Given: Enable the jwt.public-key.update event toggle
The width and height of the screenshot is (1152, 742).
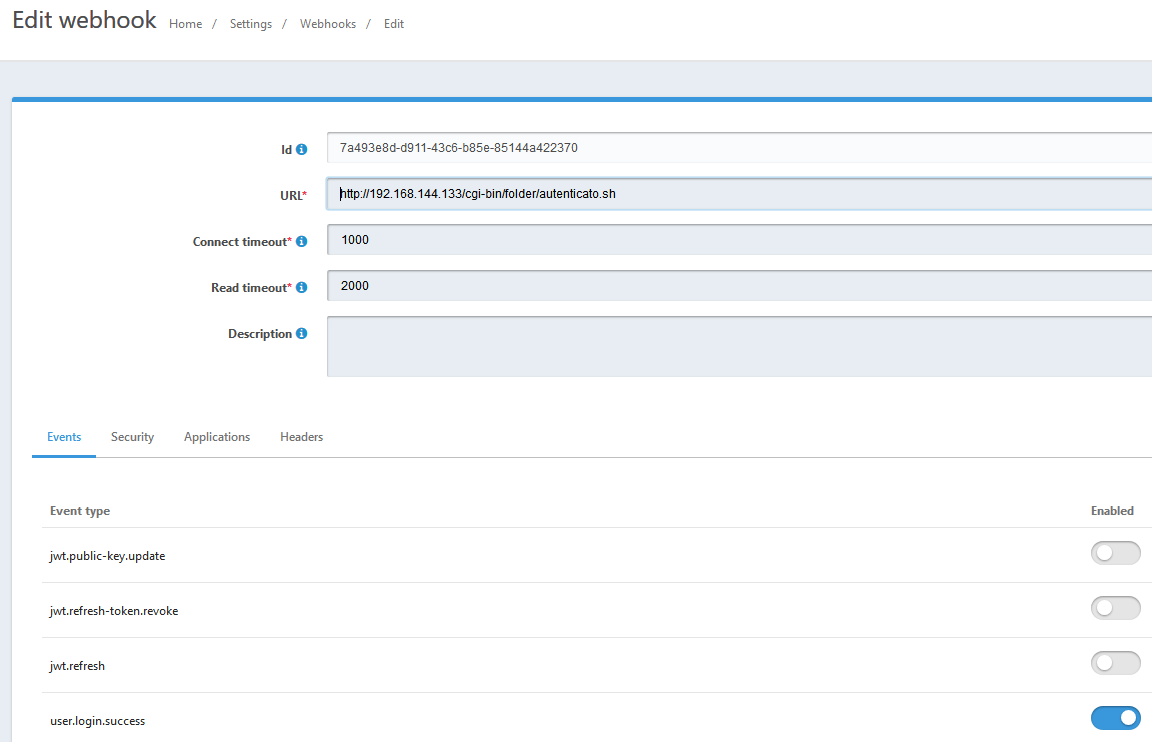Looking at the screenshot, I should (1115, 553).
